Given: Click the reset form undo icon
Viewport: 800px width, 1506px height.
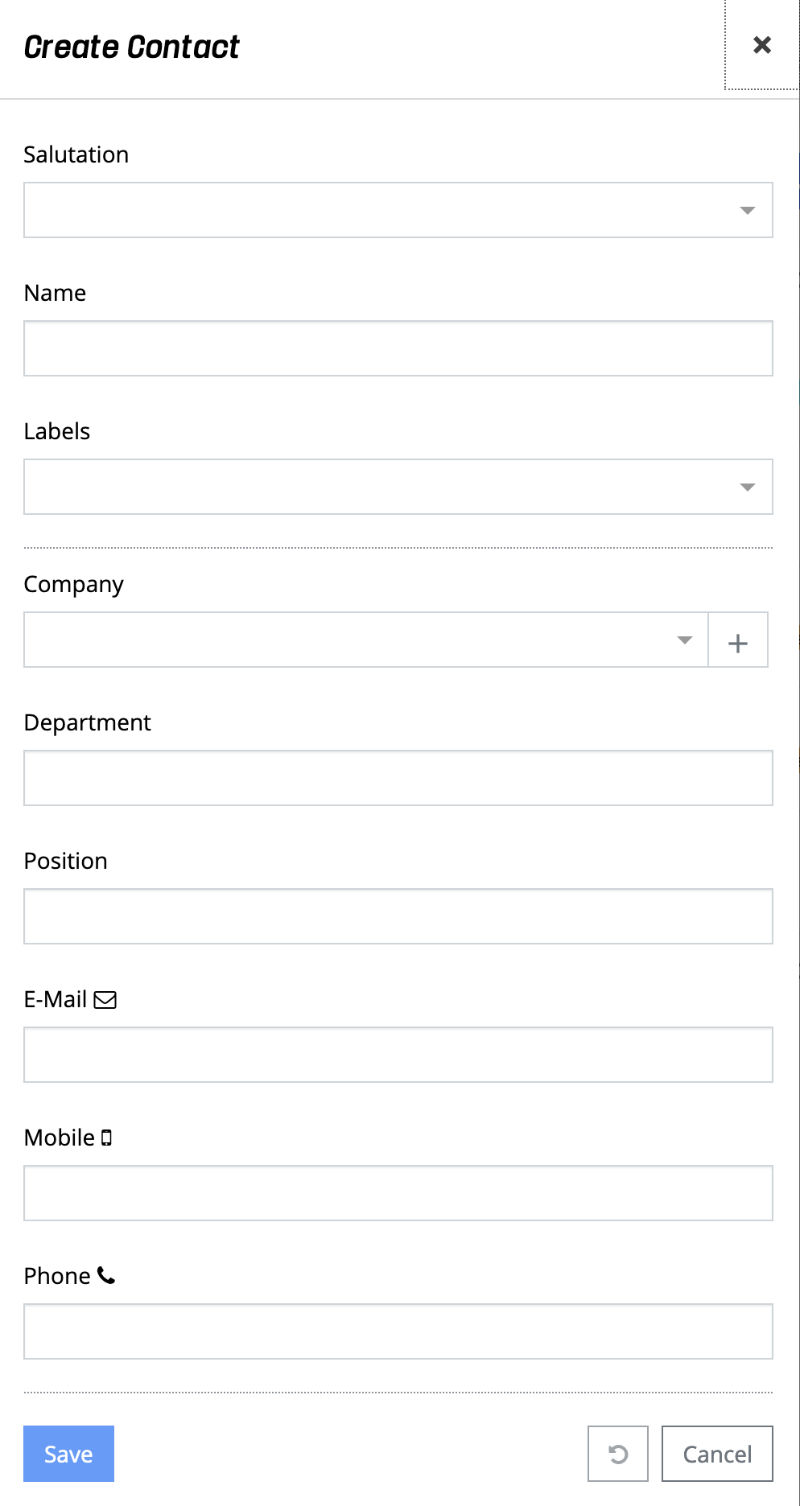Looking at the screenshot, I should (x=618, y=1454).
